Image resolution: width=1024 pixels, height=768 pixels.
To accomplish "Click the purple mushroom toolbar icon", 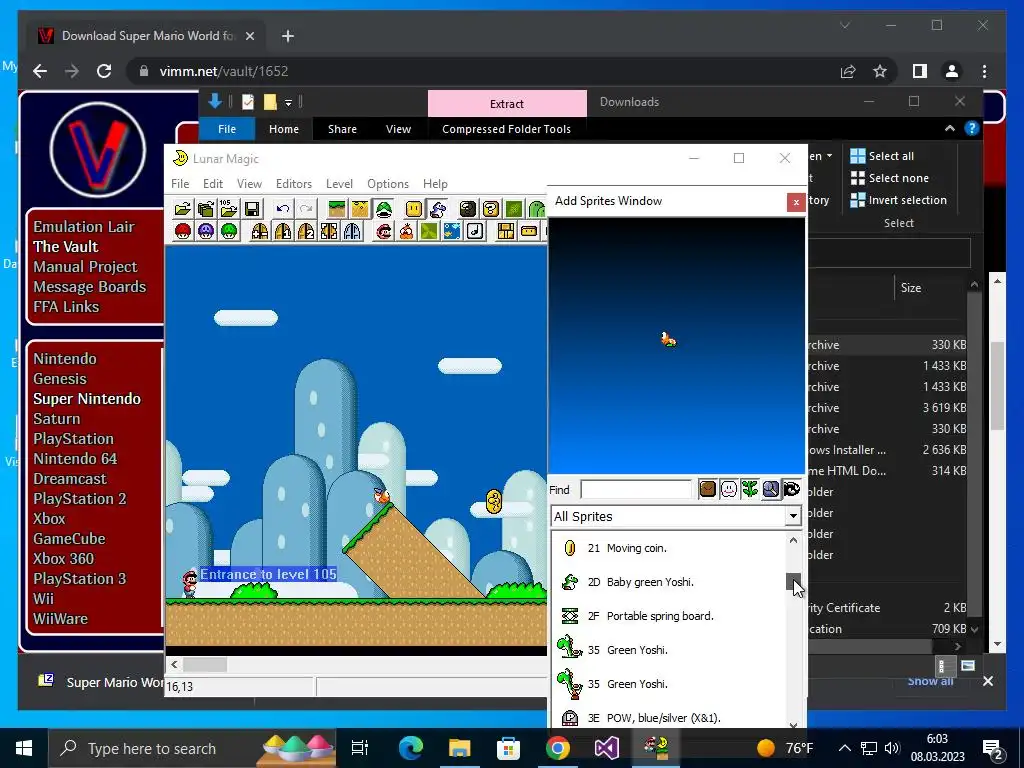I will coord(206,231).
